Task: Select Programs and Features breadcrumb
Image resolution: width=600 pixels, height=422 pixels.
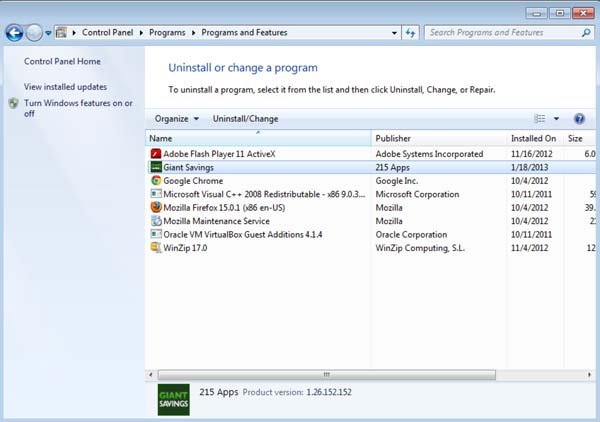Action: [244, 33]
